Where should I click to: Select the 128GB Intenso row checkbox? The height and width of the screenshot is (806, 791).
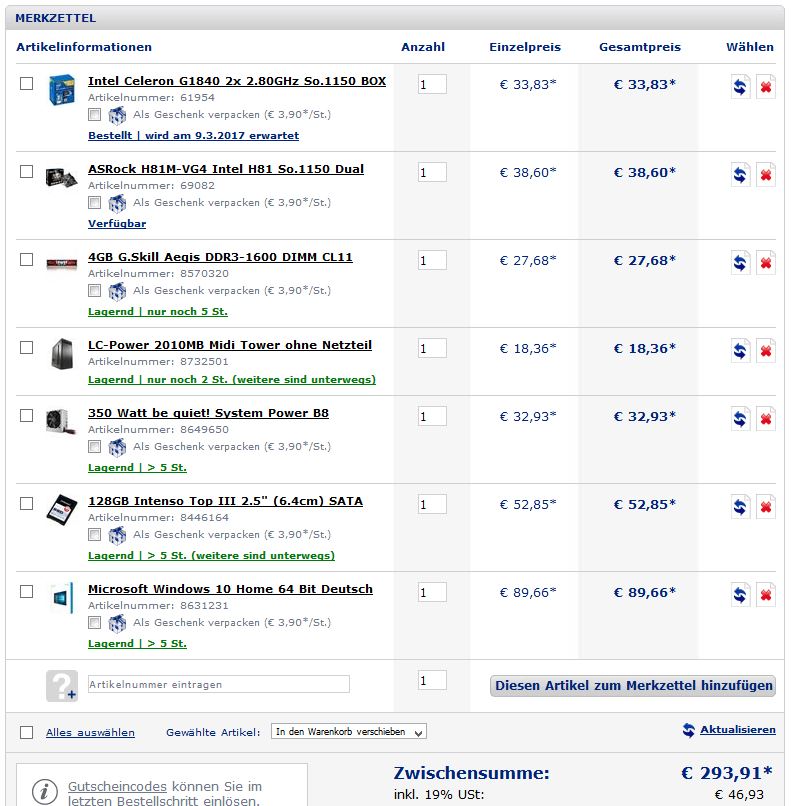tap(26, 503)
